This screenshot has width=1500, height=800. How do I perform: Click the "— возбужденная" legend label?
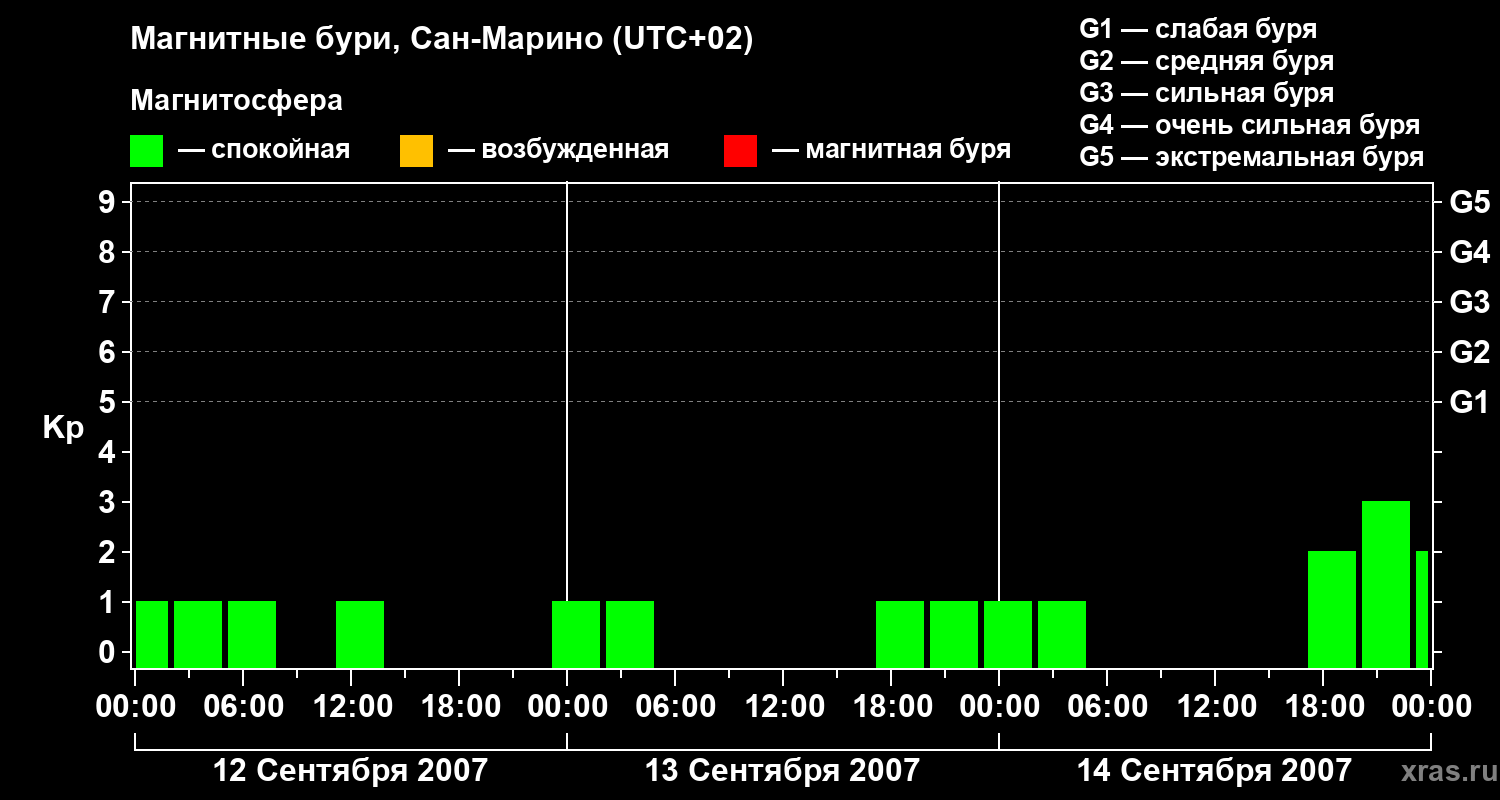coord(558,151)
